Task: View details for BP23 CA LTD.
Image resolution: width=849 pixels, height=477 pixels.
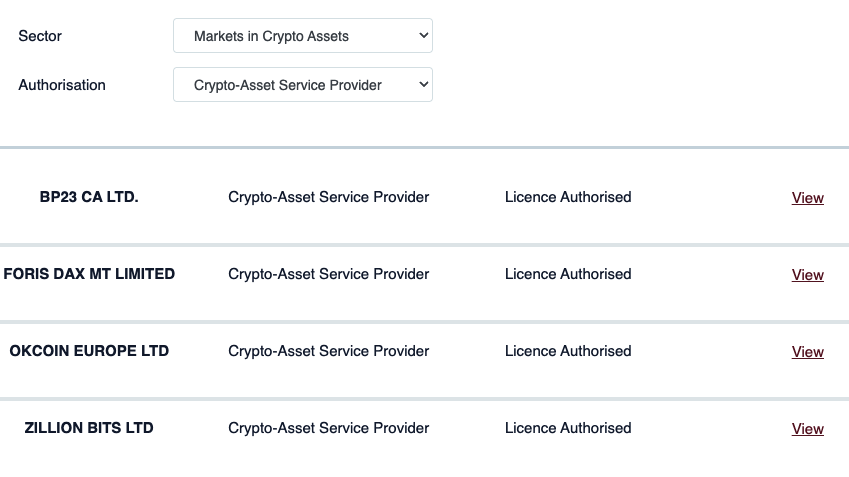Action: pyautogui.click(x=807, y=198)
